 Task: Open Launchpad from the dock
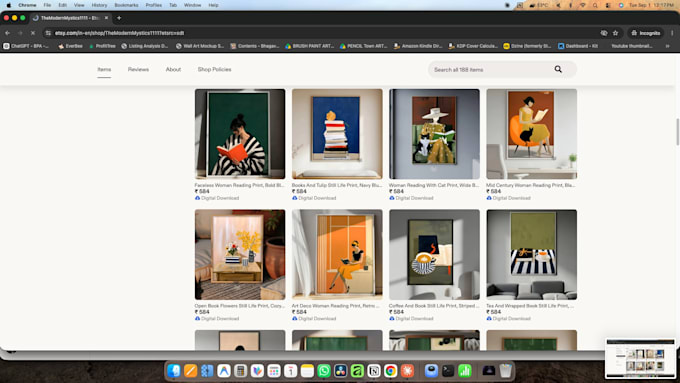pos(274,370)
